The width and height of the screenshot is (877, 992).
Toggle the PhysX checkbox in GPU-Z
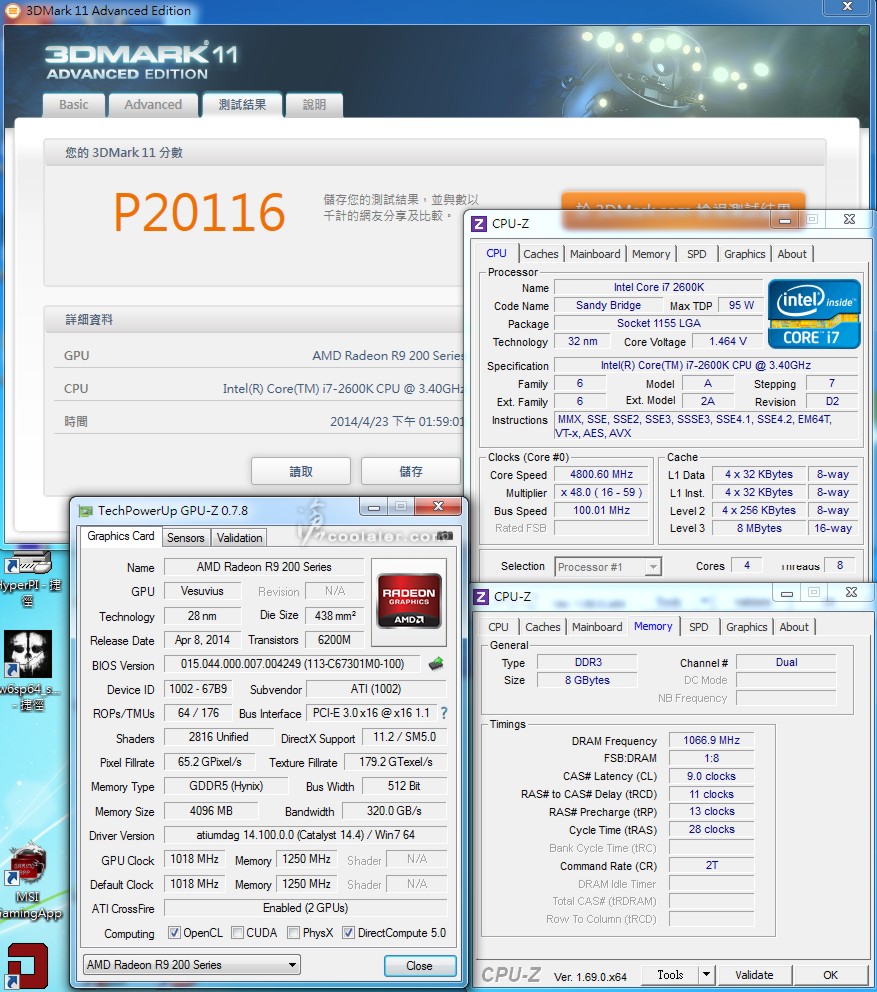(x=293, y=933)
